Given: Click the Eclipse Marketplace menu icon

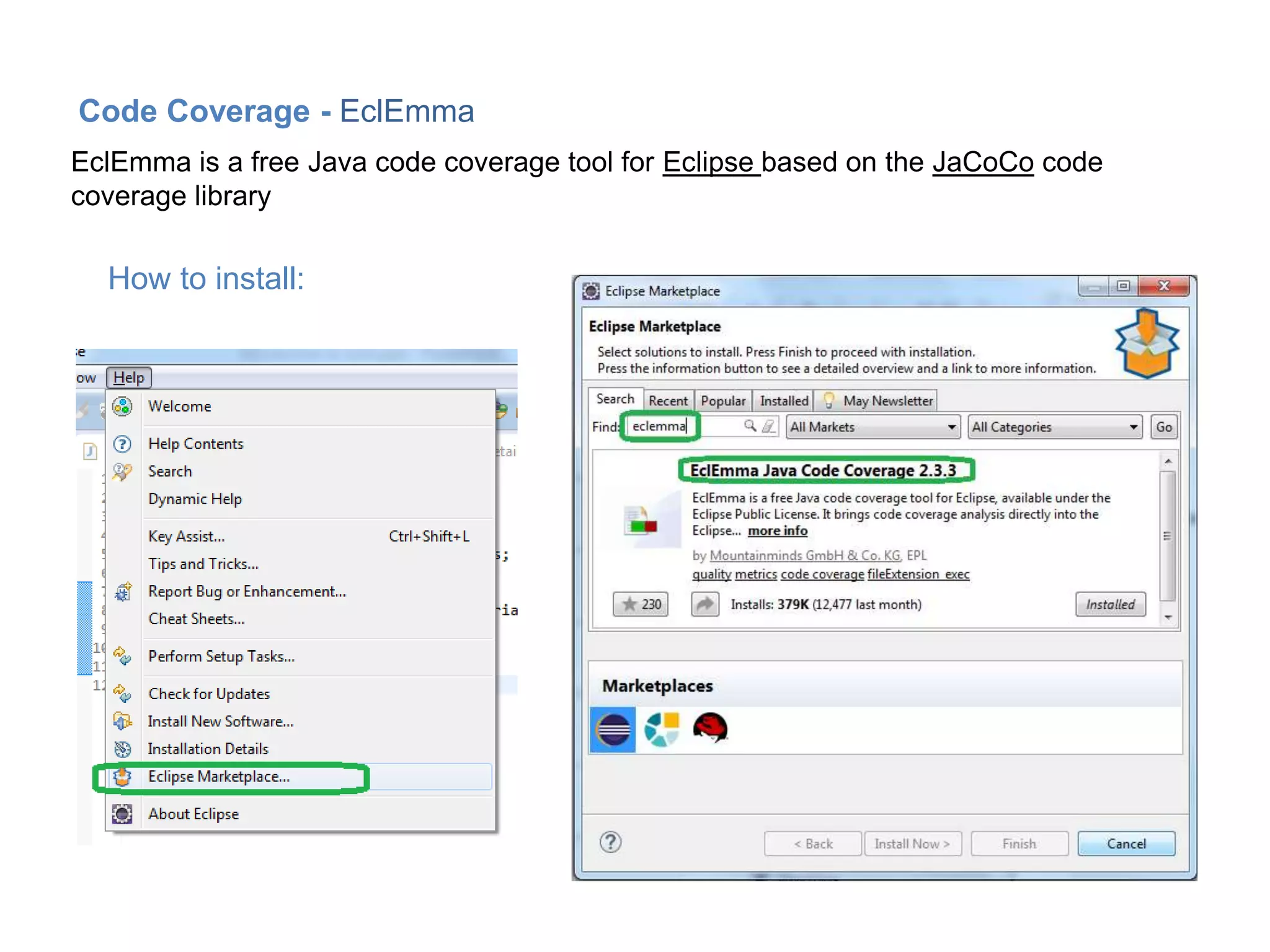Looking at the screenshot, I should [123, 777].
